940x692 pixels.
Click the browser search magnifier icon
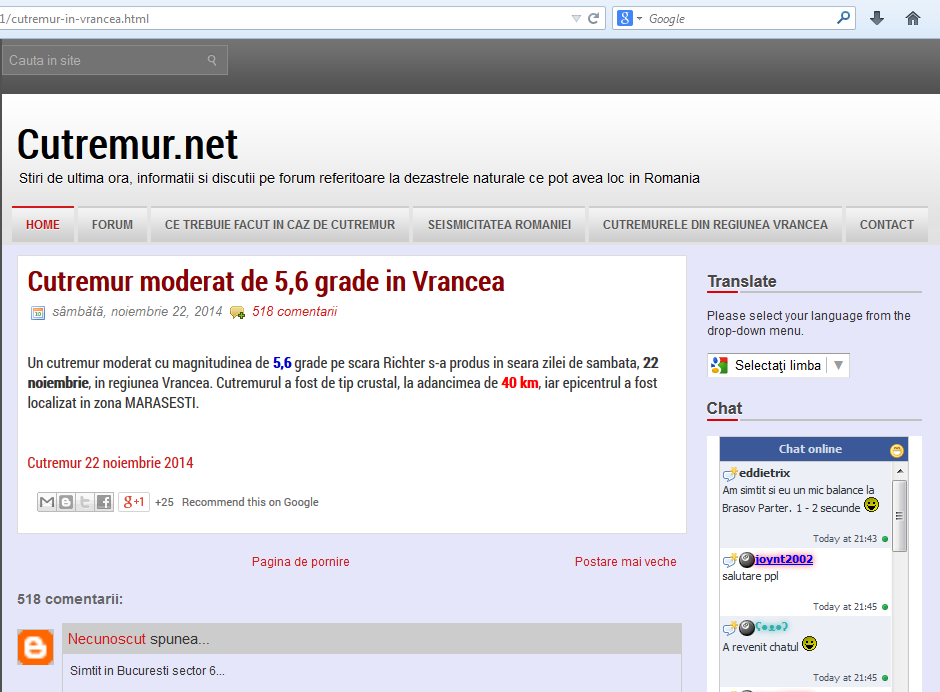[x=843, y=18]
